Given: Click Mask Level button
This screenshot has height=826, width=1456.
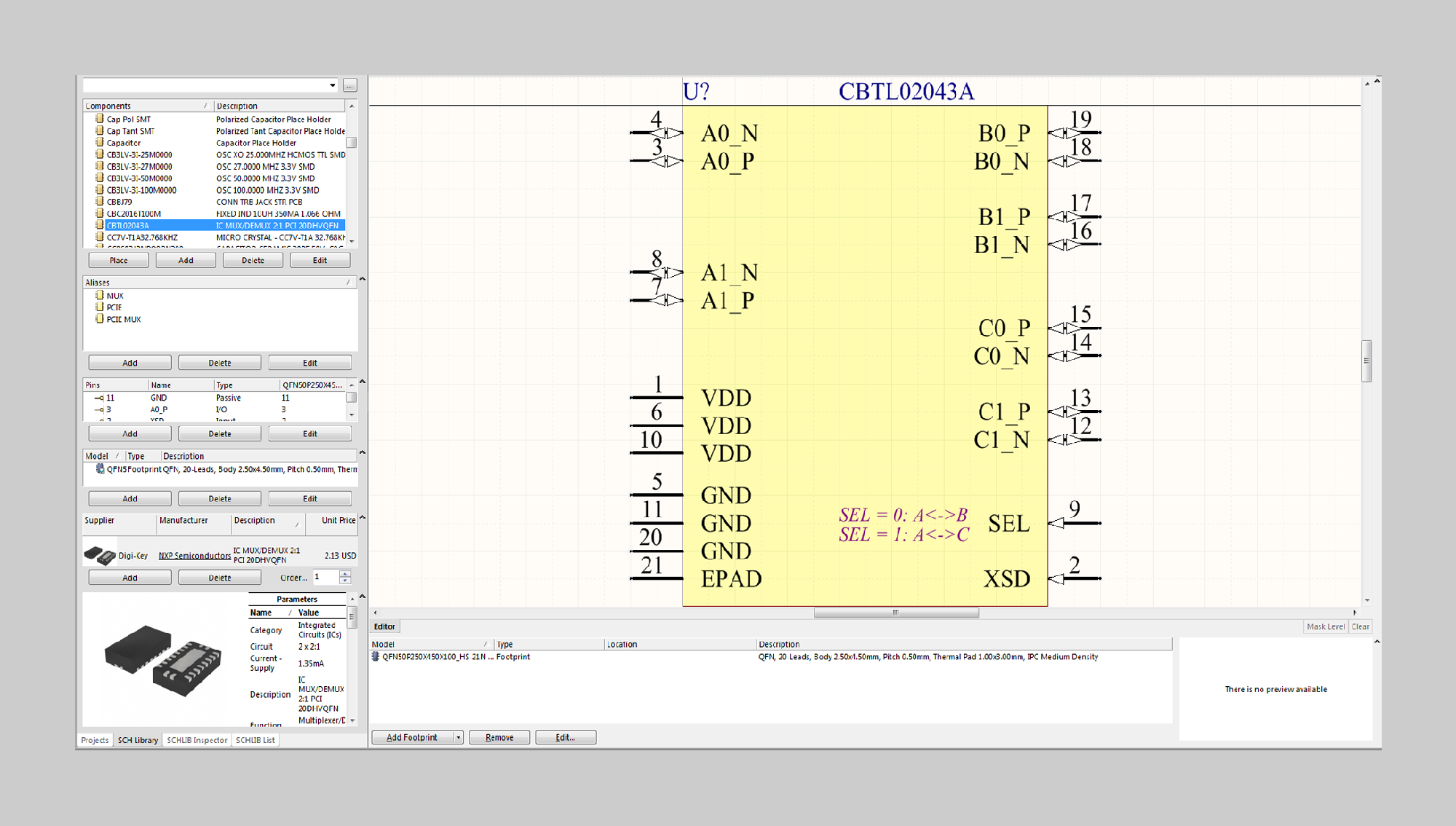Looking at the screenshot, I should point(1325,626).
